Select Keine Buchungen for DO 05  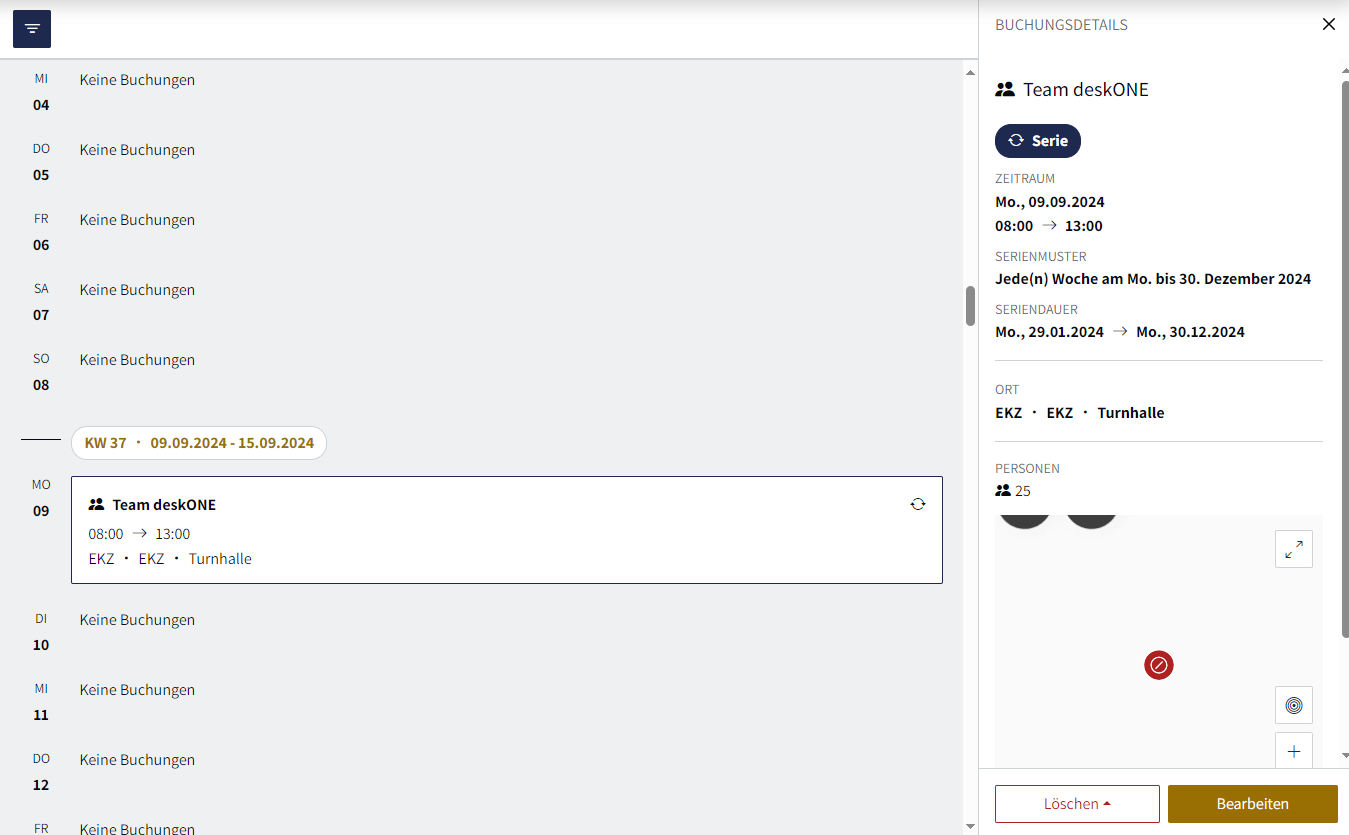[x=137, y=150]
